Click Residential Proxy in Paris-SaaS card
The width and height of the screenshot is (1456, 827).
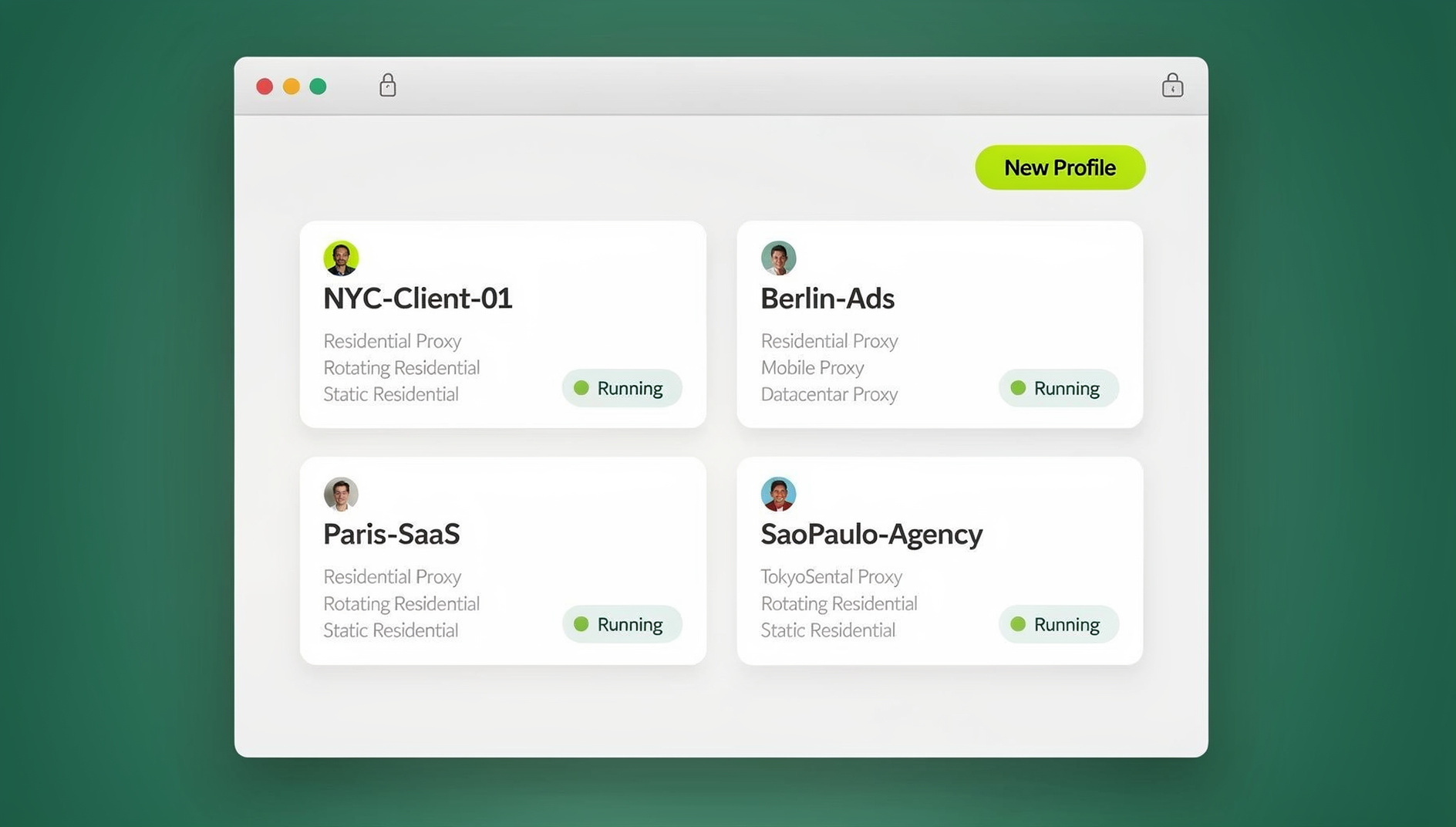coord(392,577)
